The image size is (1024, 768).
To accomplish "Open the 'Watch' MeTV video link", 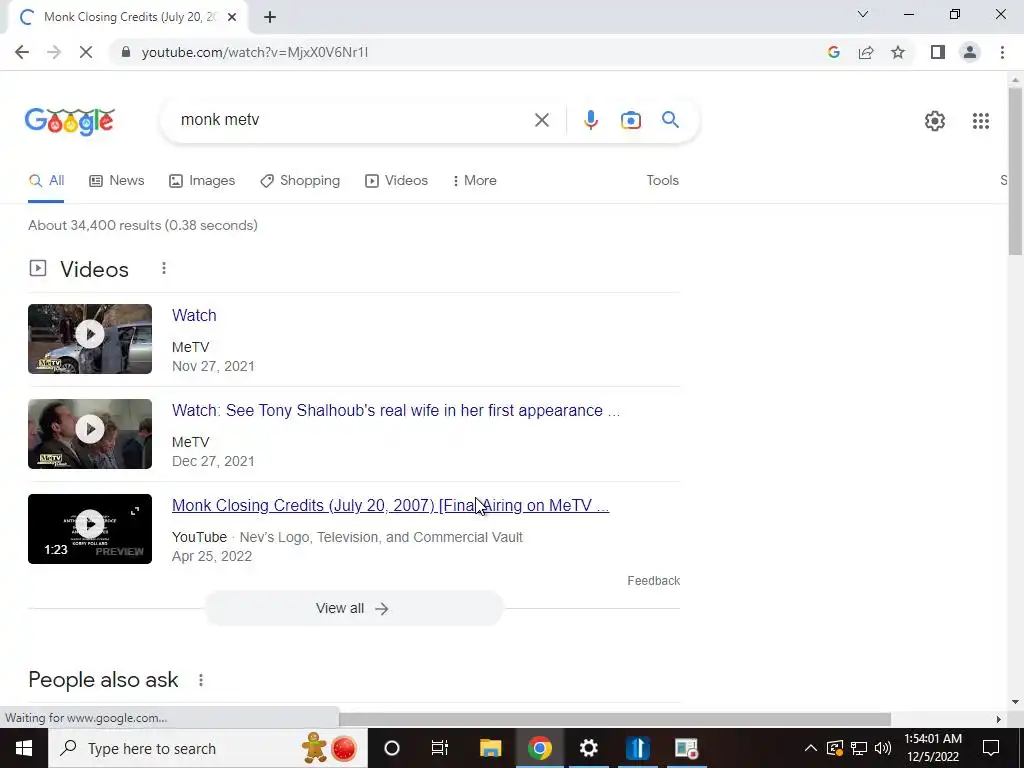I will (x=194, y=315).
